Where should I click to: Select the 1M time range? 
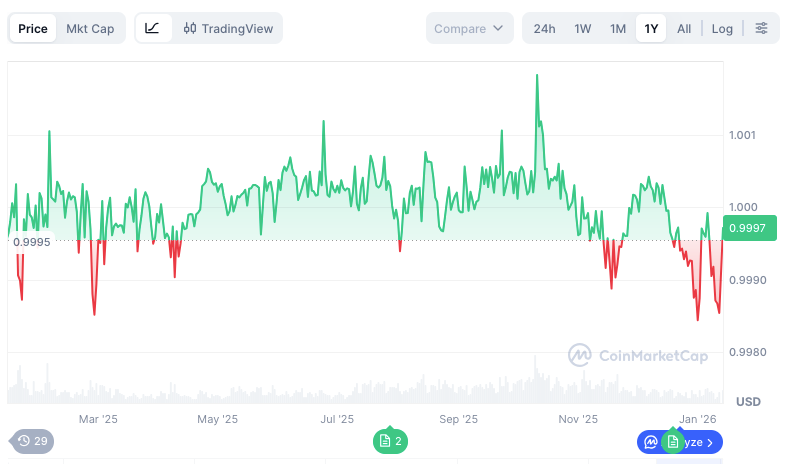click(618, 28)
